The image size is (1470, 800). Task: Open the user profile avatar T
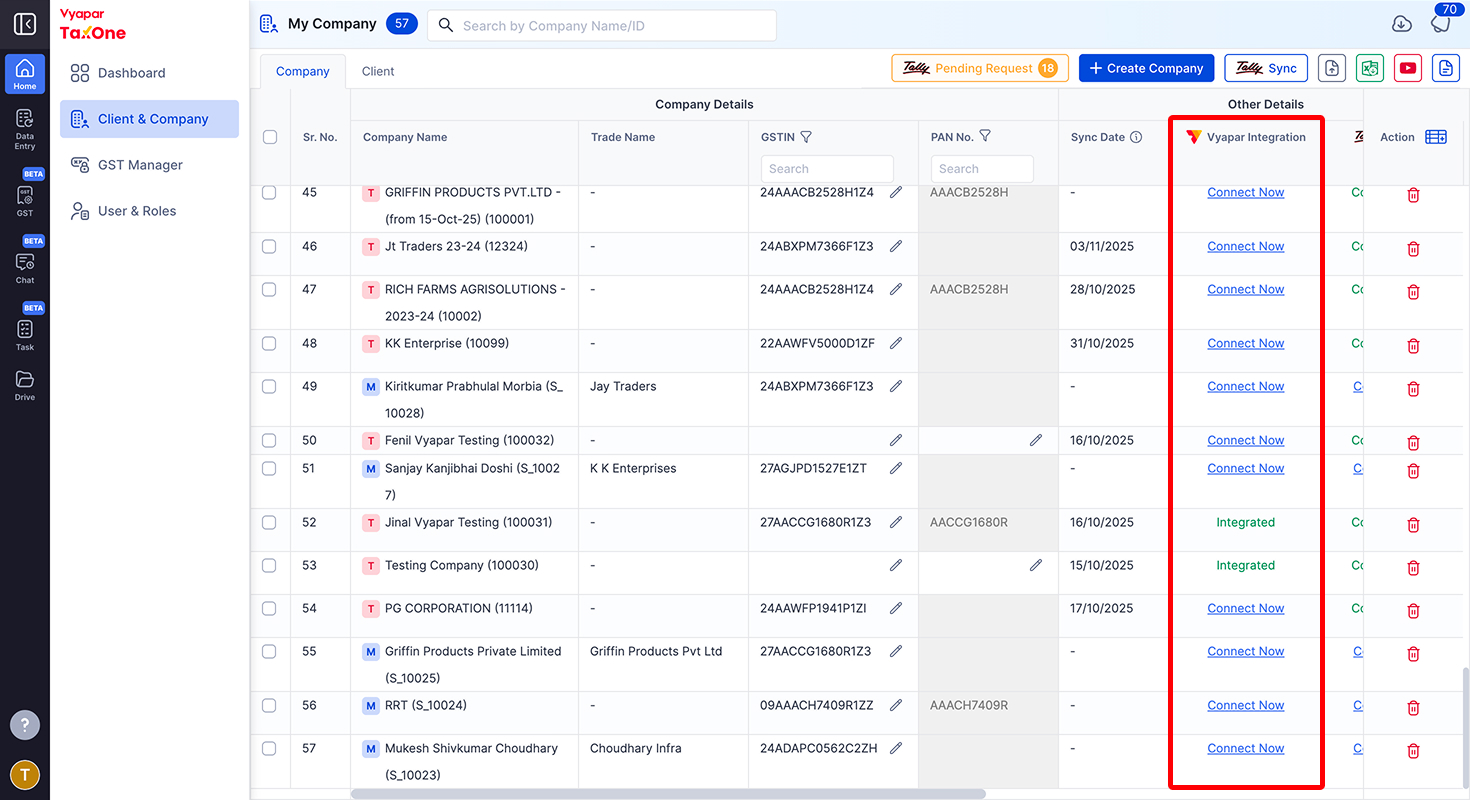[25, 774]
